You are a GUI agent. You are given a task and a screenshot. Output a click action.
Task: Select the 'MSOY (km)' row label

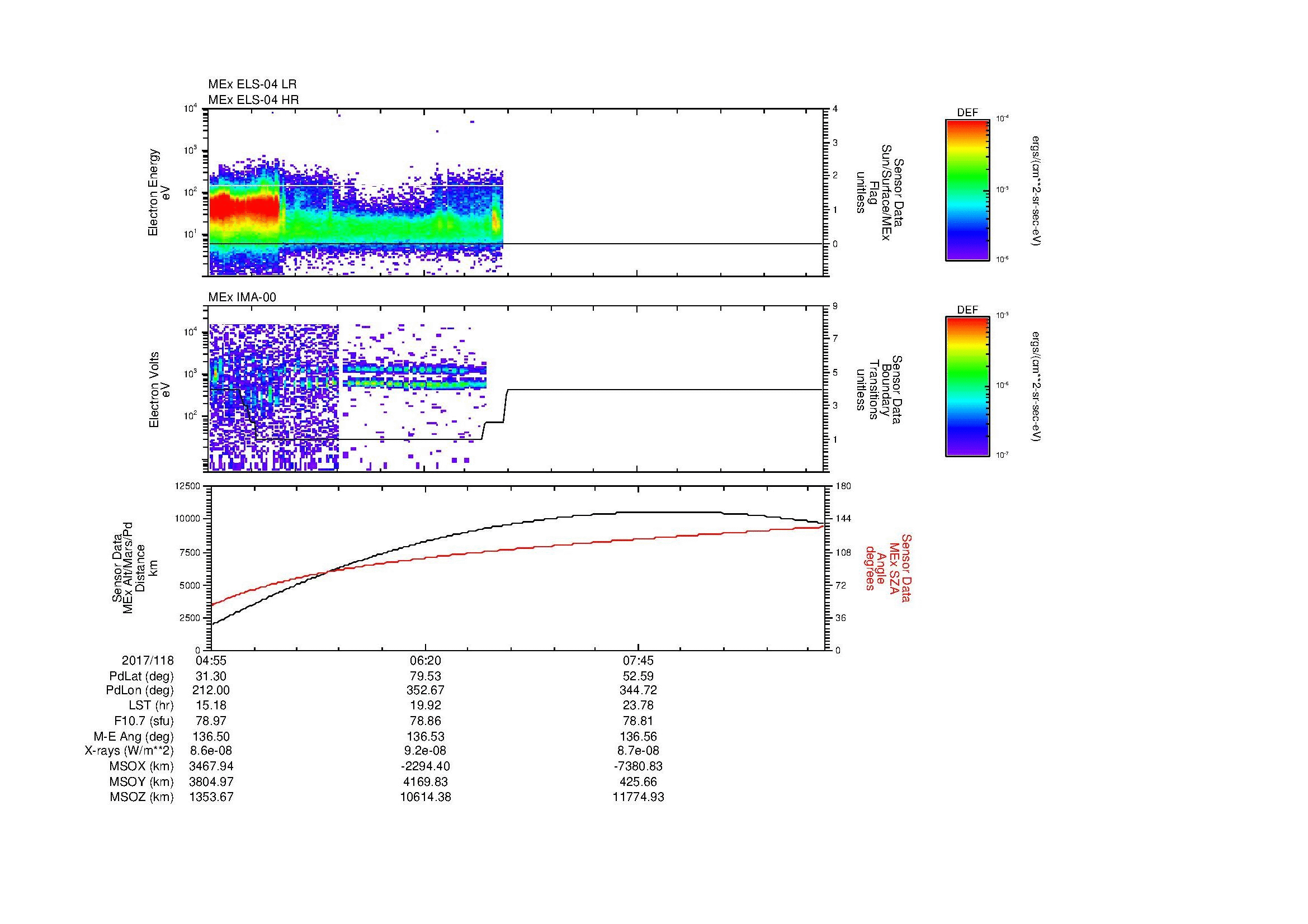tap(142, 781)
